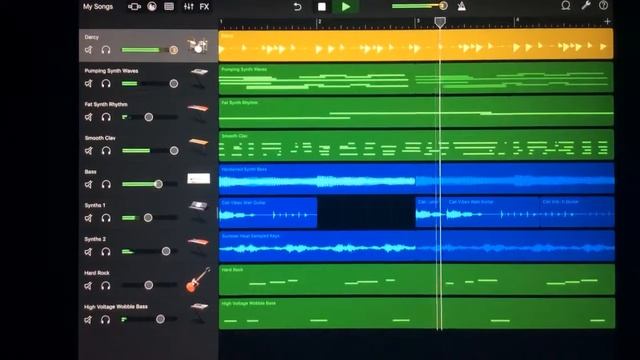Solo the Synths 2 track

106,252
